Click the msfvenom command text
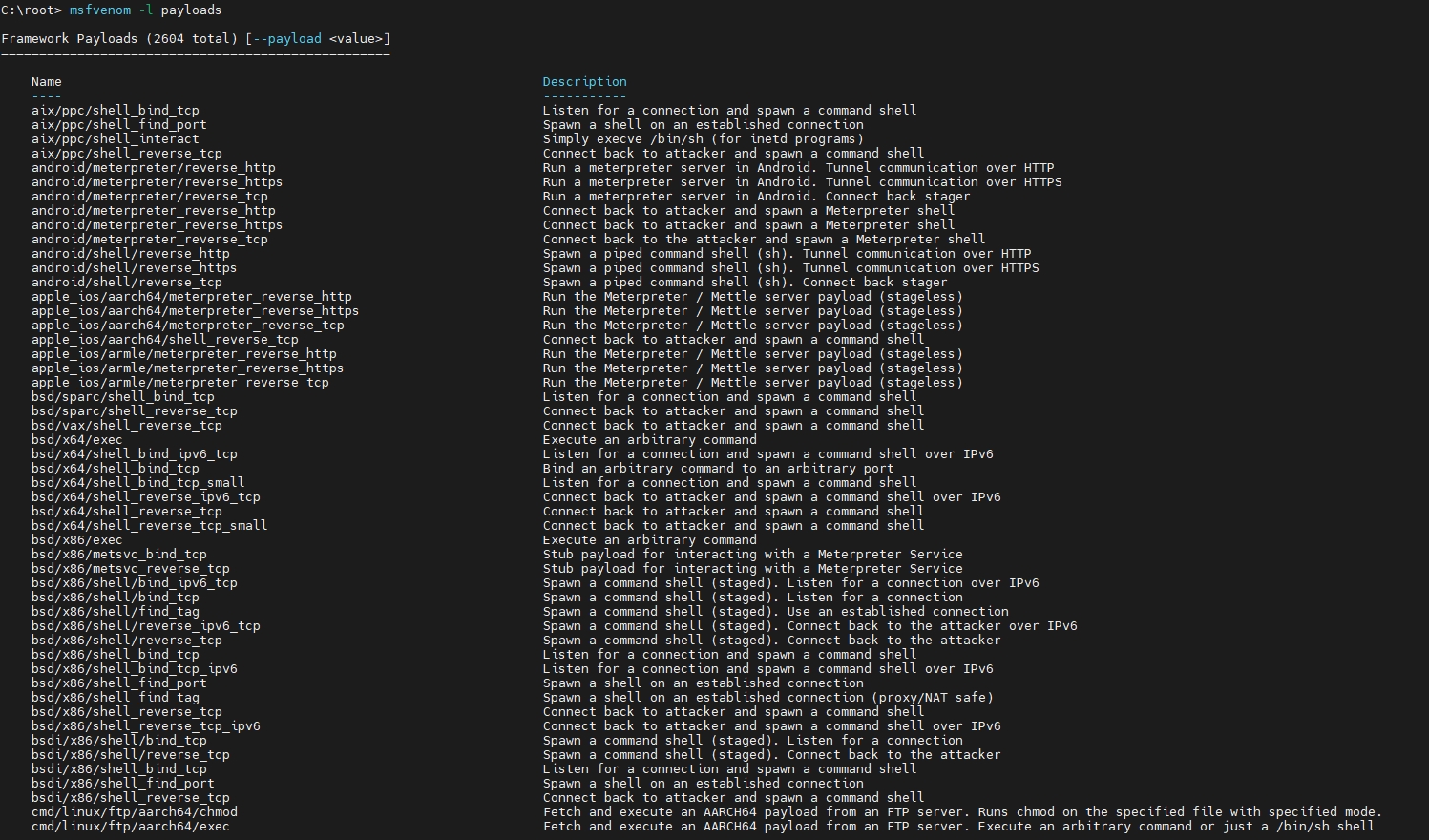 click(100, 10)
